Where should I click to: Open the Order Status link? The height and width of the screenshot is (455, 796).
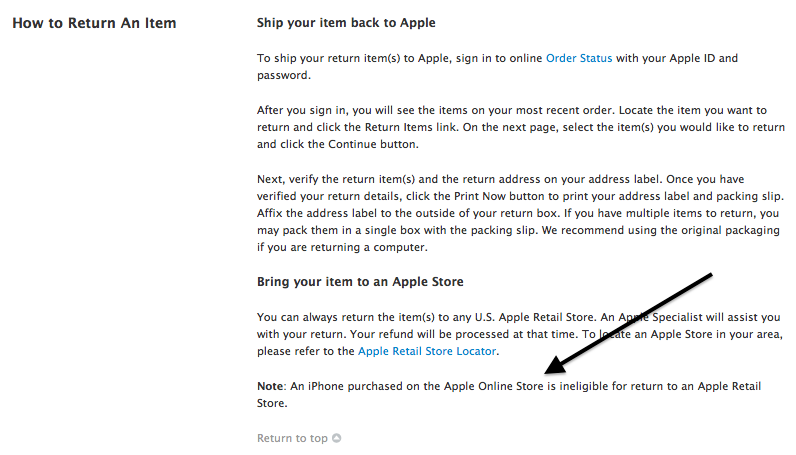tap(579, 58)
